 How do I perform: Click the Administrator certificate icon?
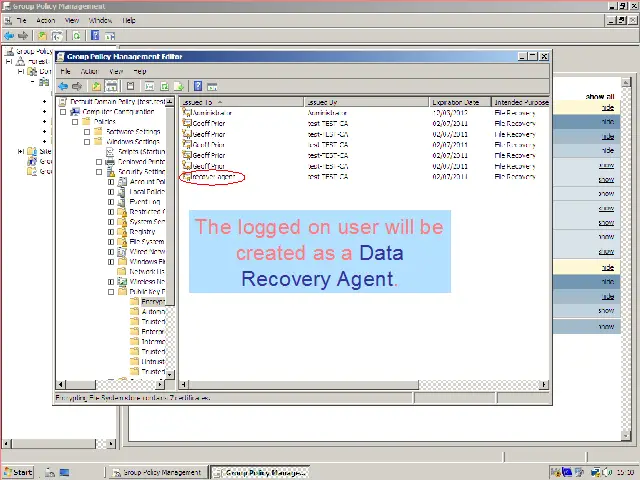(x=187, y=112)
